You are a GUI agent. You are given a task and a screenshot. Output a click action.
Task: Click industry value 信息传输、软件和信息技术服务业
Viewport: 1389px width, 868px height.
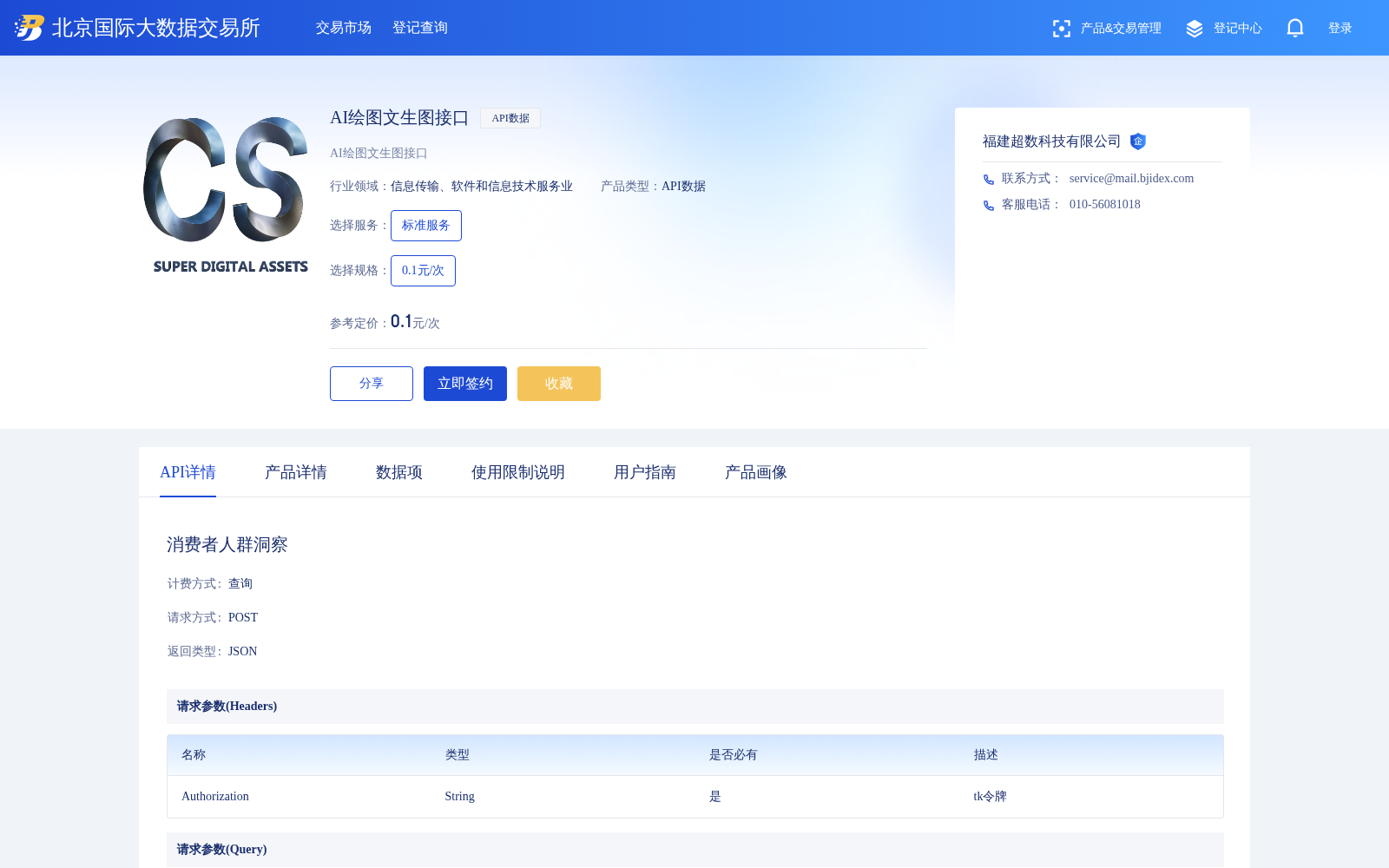[482, 187]
